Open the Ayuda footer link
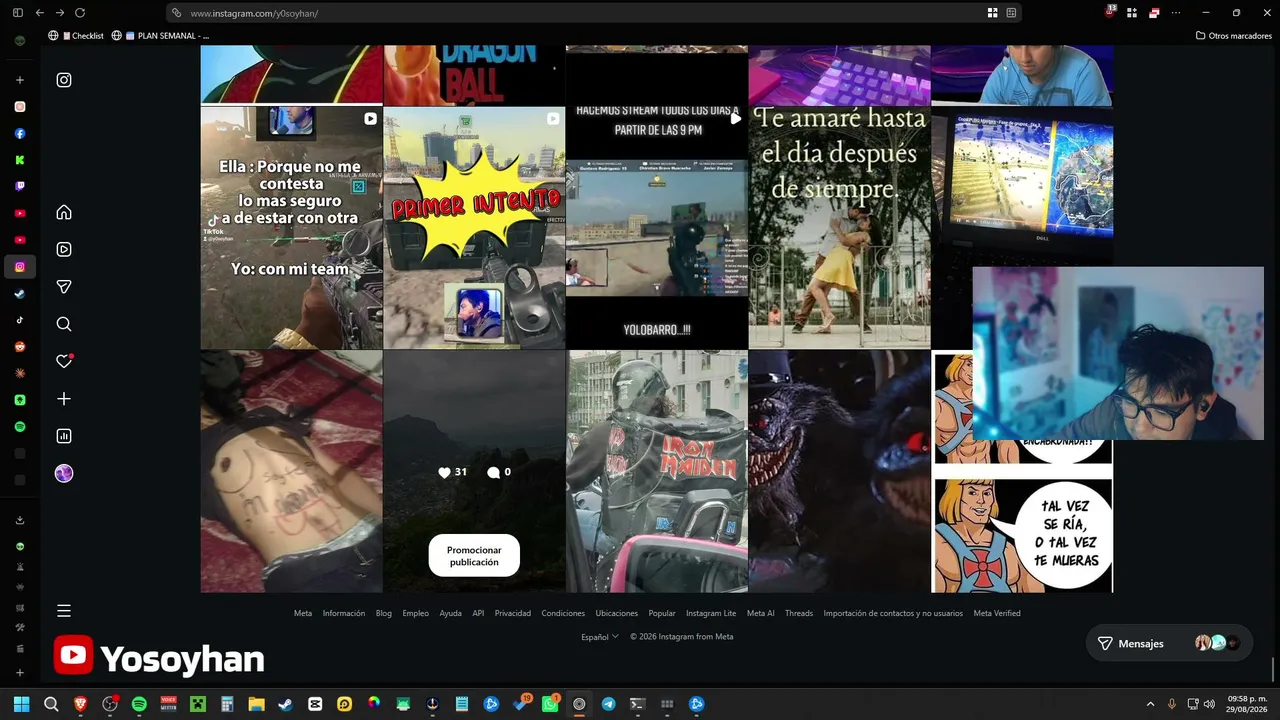Image resolution: width=1280 pixels, height=720 pixels. pyautogui.click(x=451, y=613)
